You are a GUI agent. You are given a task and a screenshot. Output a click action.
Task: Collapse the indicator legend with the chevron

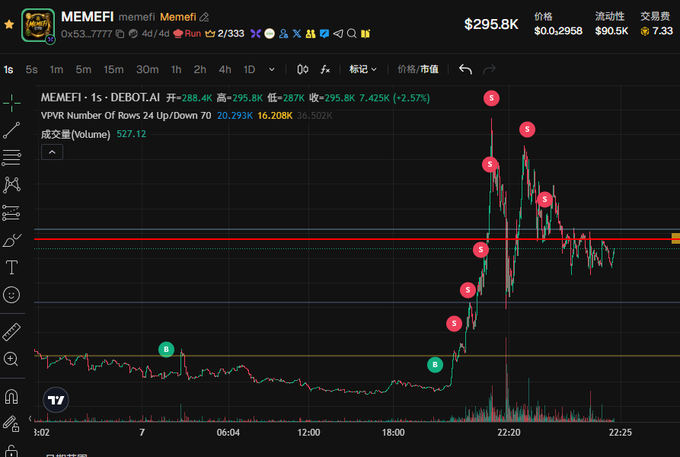coord(52,152)
